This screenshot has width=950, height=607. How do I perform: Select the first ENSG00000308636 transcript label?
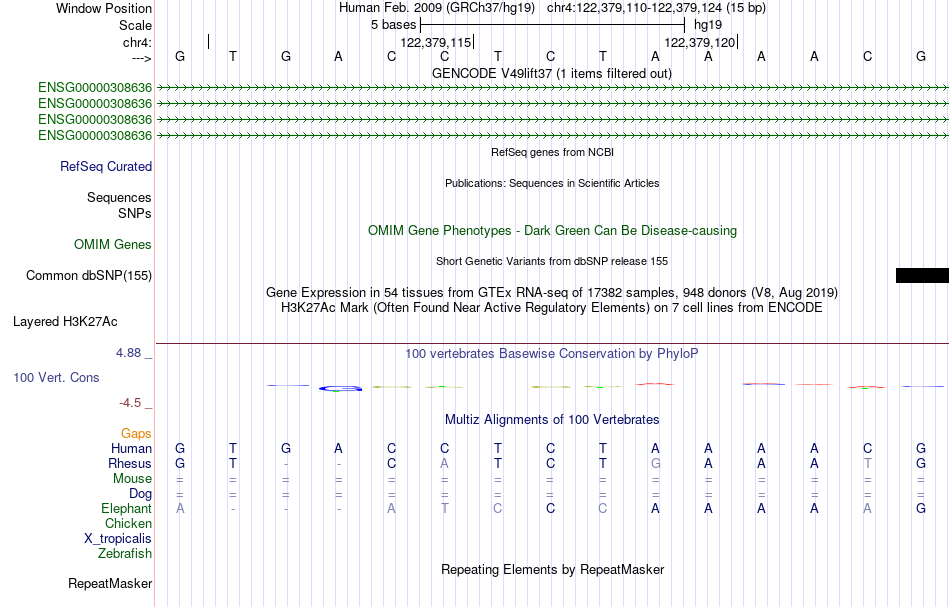pos(95,88)
